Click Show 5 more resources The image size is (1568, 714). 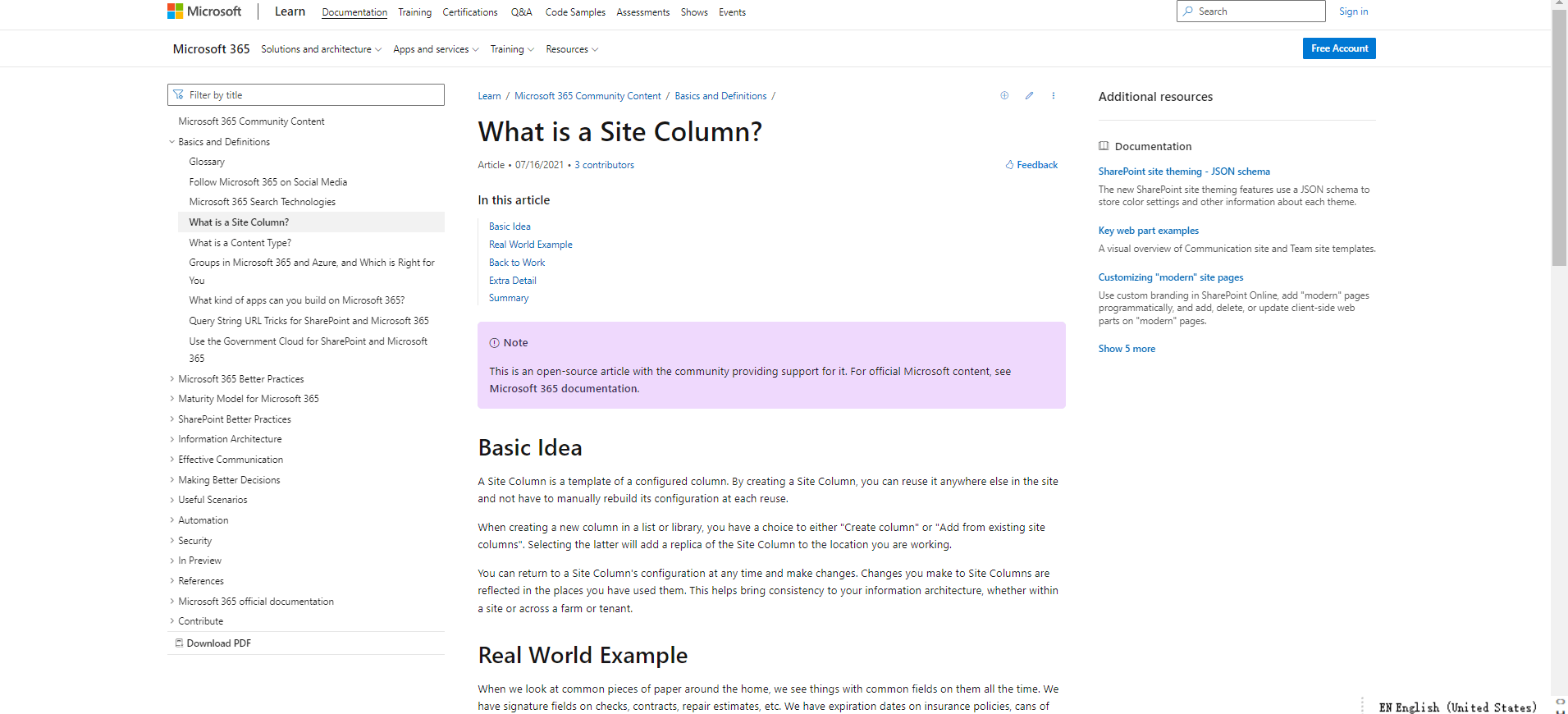pos(1127,349)
